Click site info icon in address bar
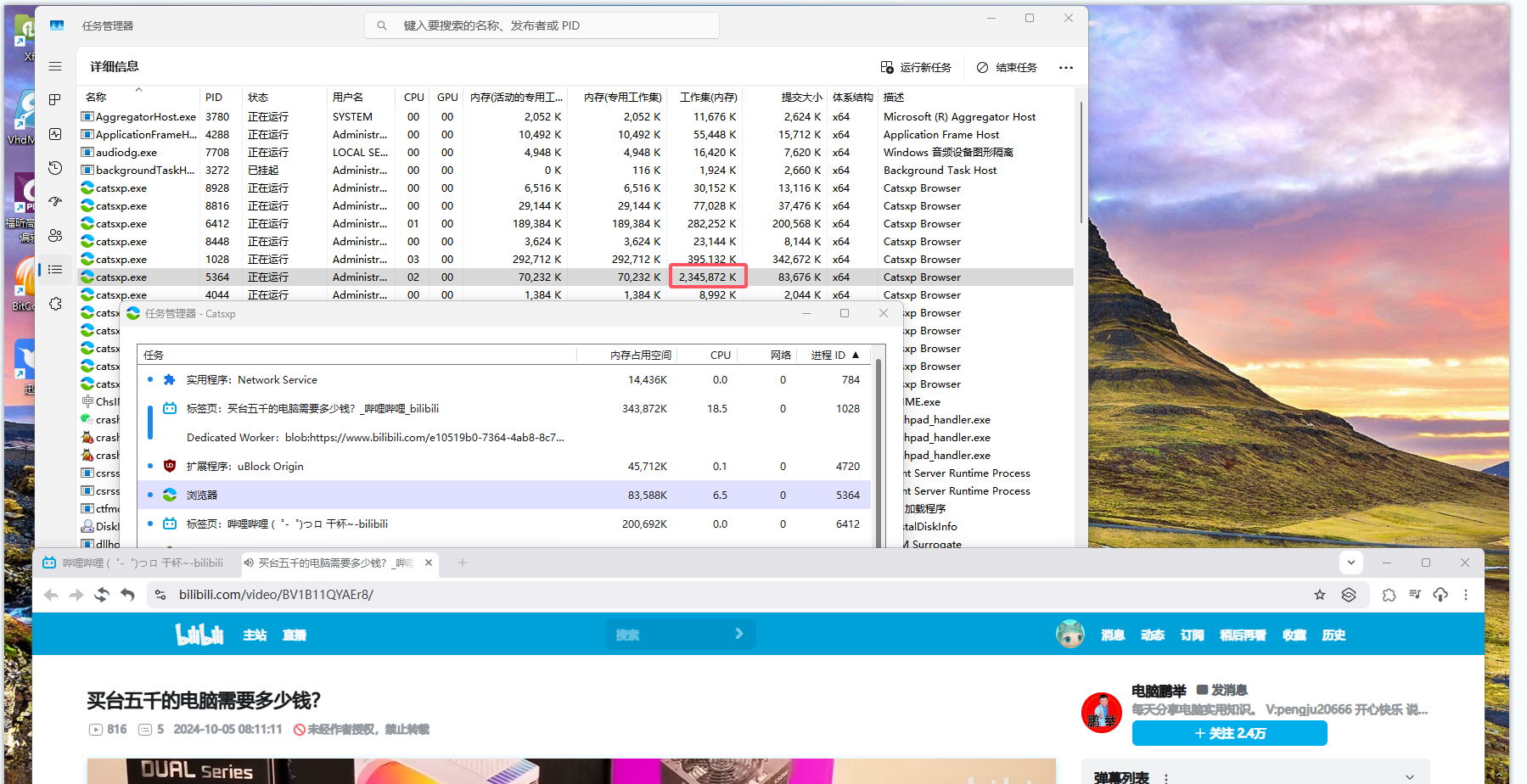The width and height of the screenshot is (1527, 784). coord(160,595)
